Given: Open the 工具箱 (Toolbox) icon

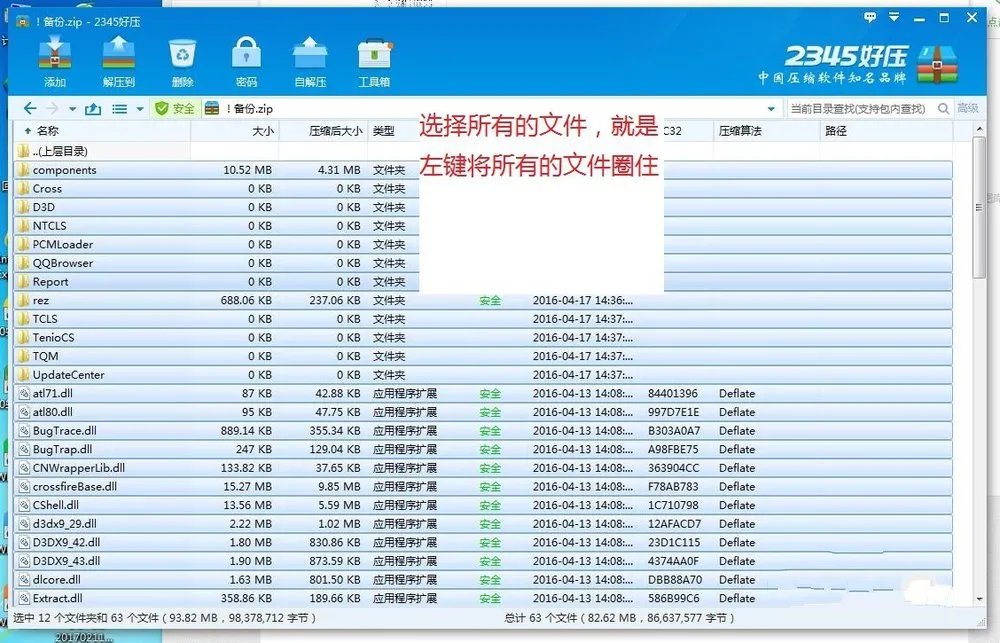Looking at the screenshot, I should [375, 55].
